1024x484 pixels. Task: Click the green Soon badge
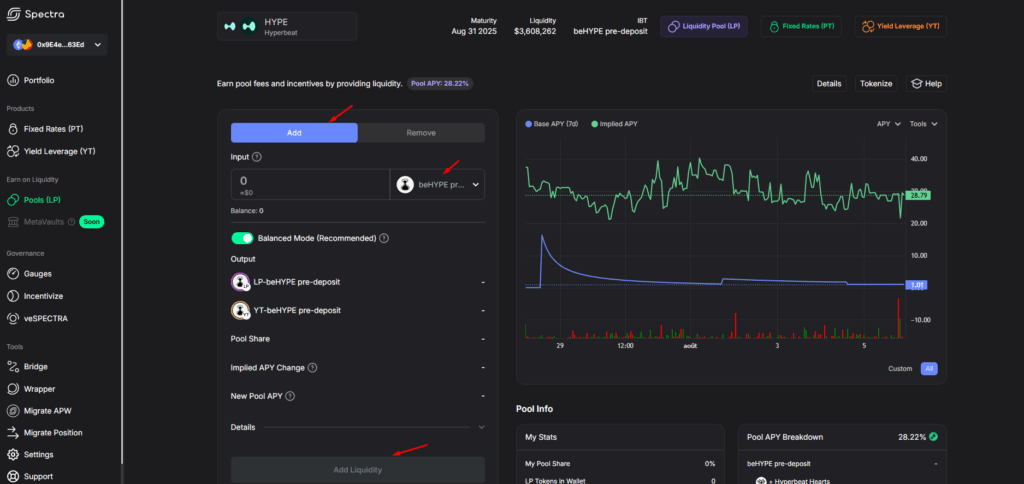tap(91, 222)
